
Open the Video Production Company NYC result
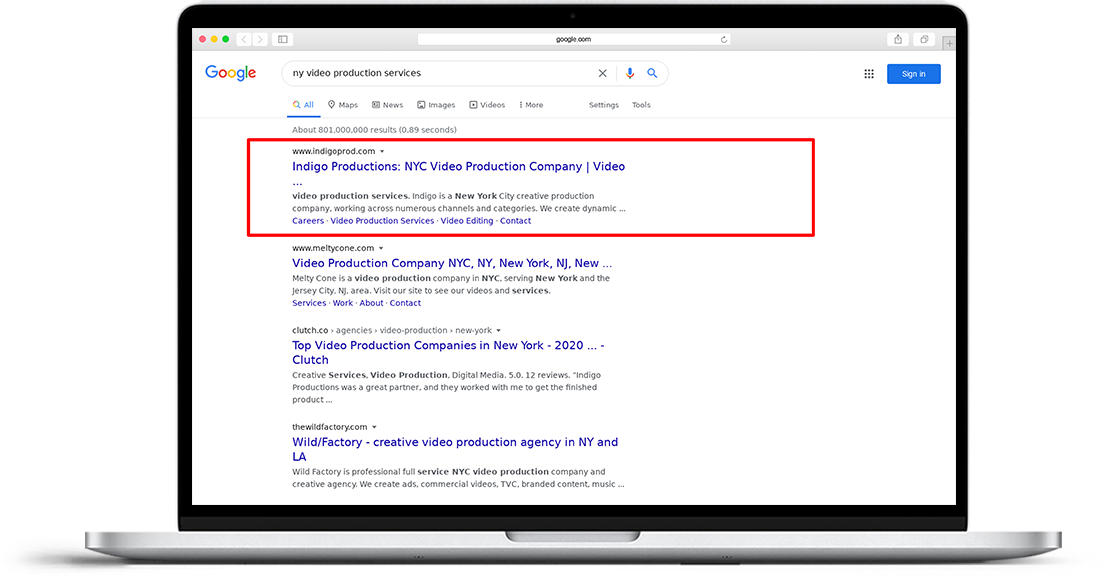(452, 263)
